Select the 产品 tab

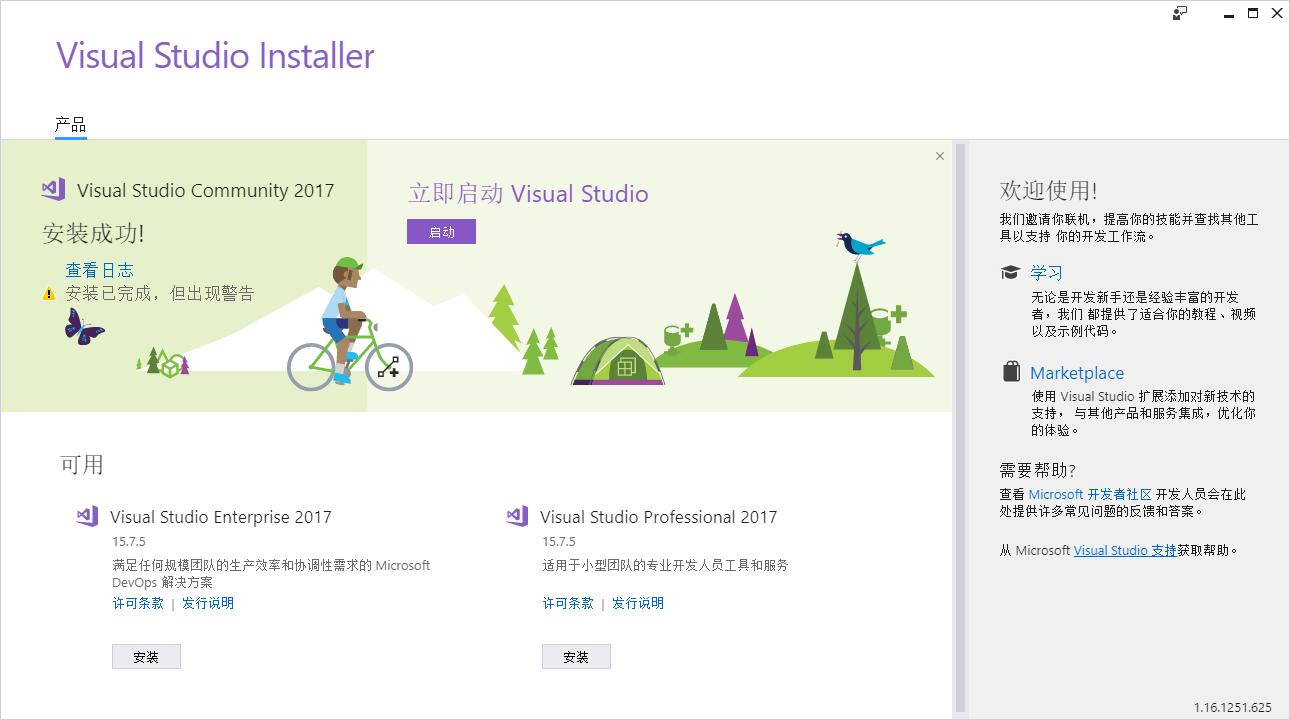(70, 125)
